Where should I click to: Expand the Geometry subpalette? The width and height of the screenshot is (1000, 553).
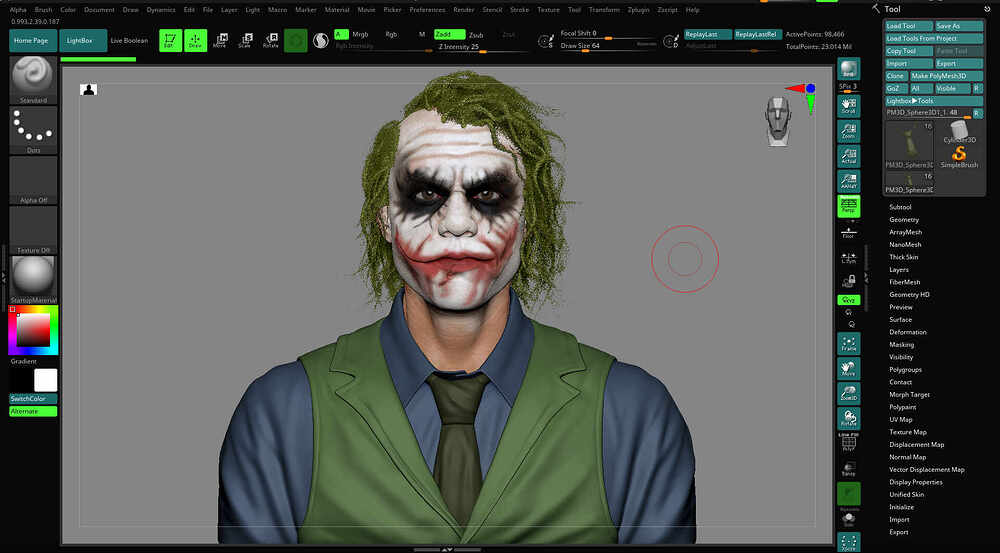pyautogui.click(x=904, y=219)
